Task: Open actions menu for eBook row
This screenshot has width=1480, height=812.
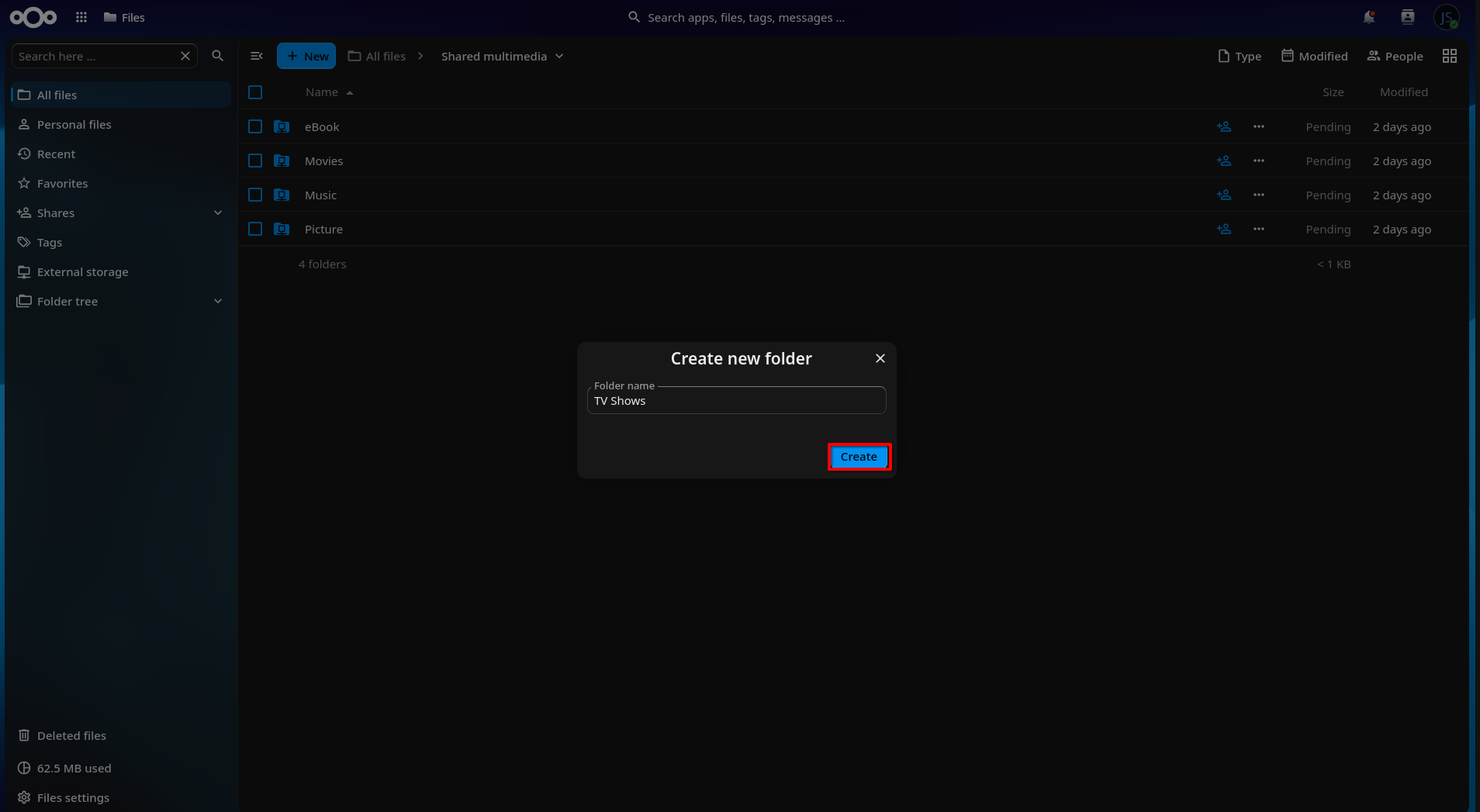Action: pos(1259,126)
